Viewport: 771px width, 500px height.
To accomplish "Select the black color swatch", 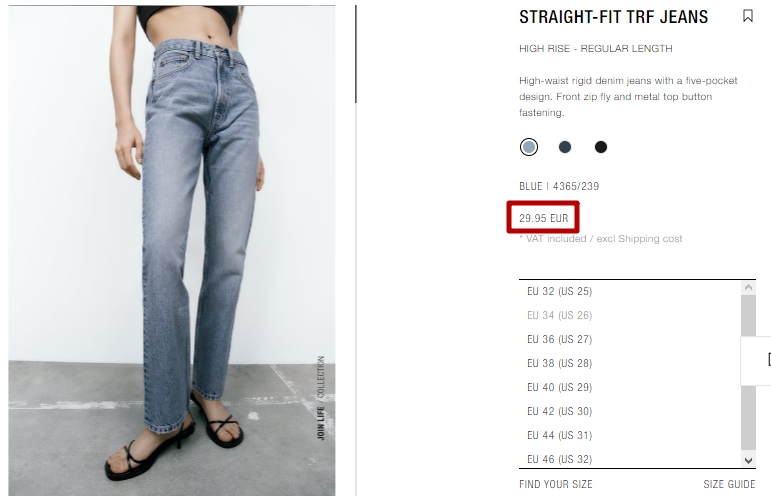I will [x=601, y=147].
